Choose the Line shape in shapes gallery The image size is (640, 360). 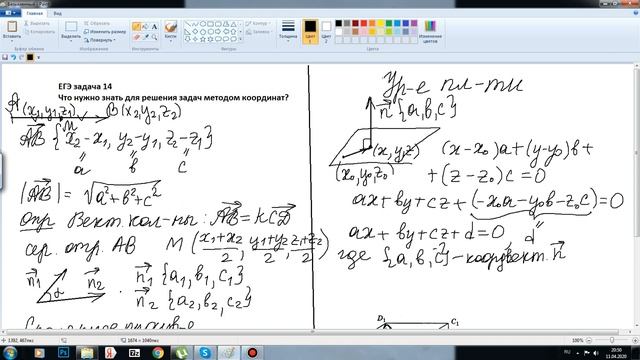point(187,24)
